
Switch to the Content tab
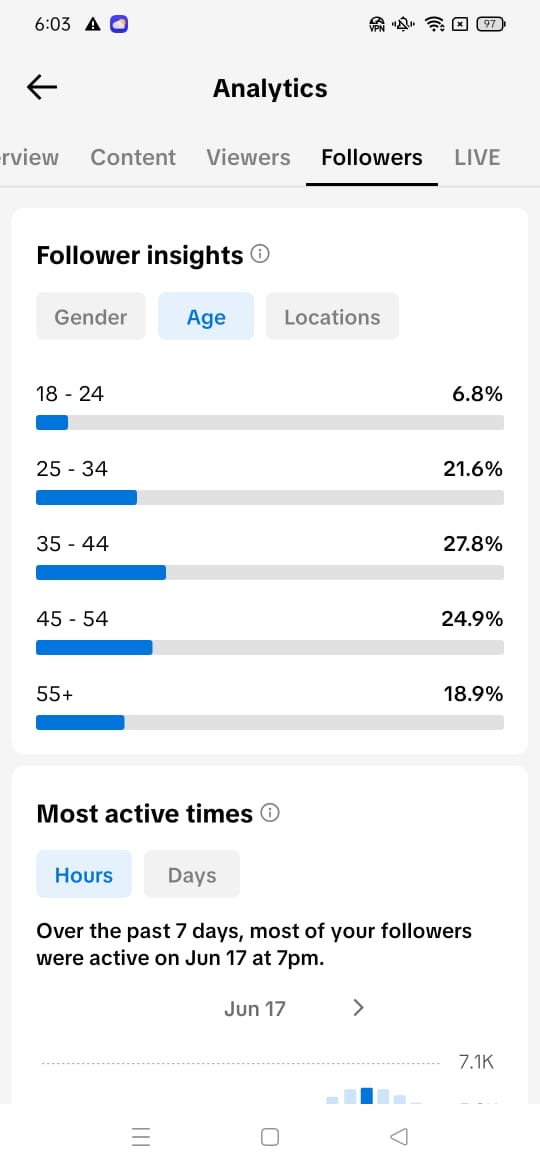coord(133,157)
